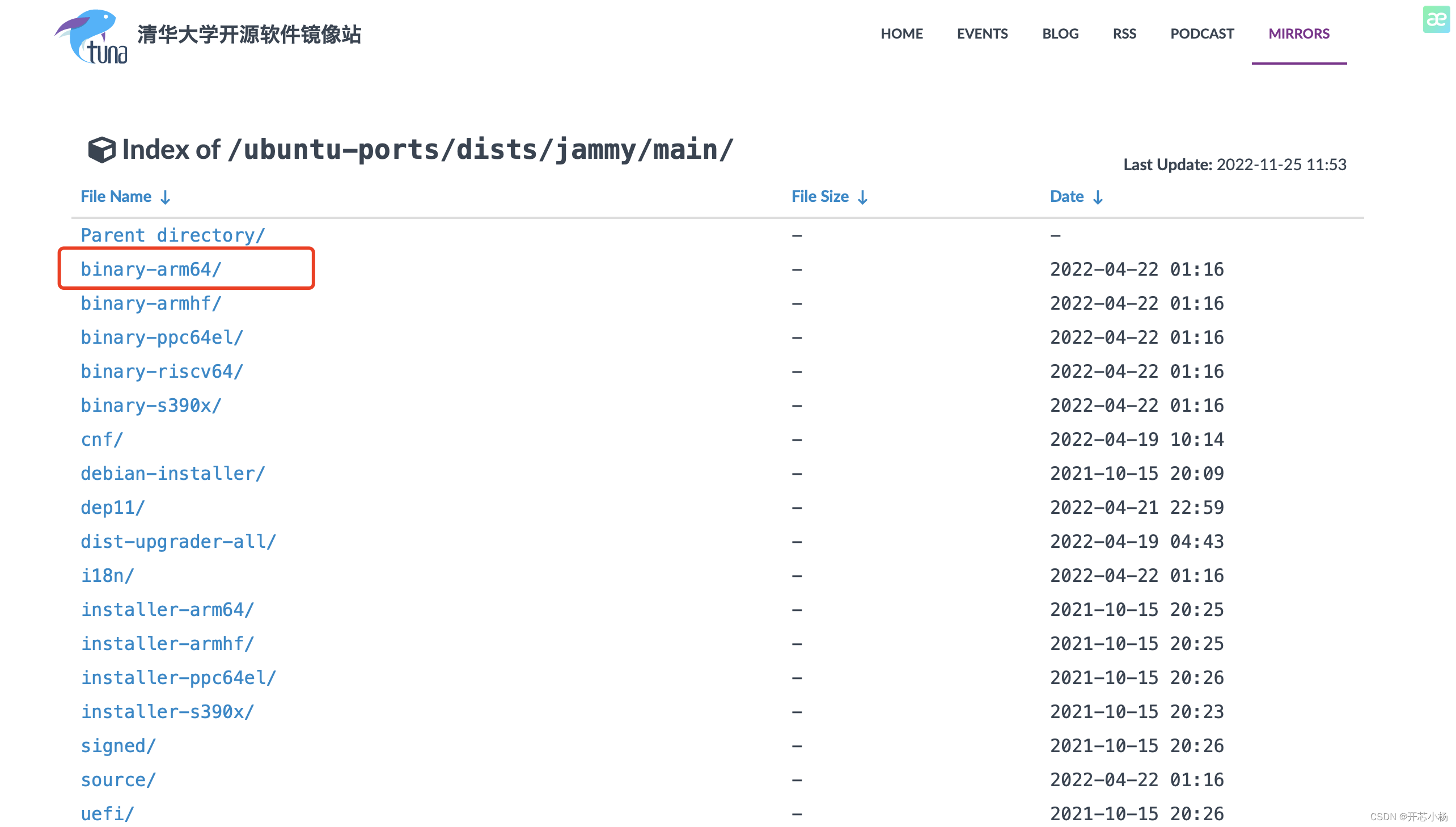Open the binary-riscv64/ folder
This screenshot has width=1456, height=827.
(162, 372)
